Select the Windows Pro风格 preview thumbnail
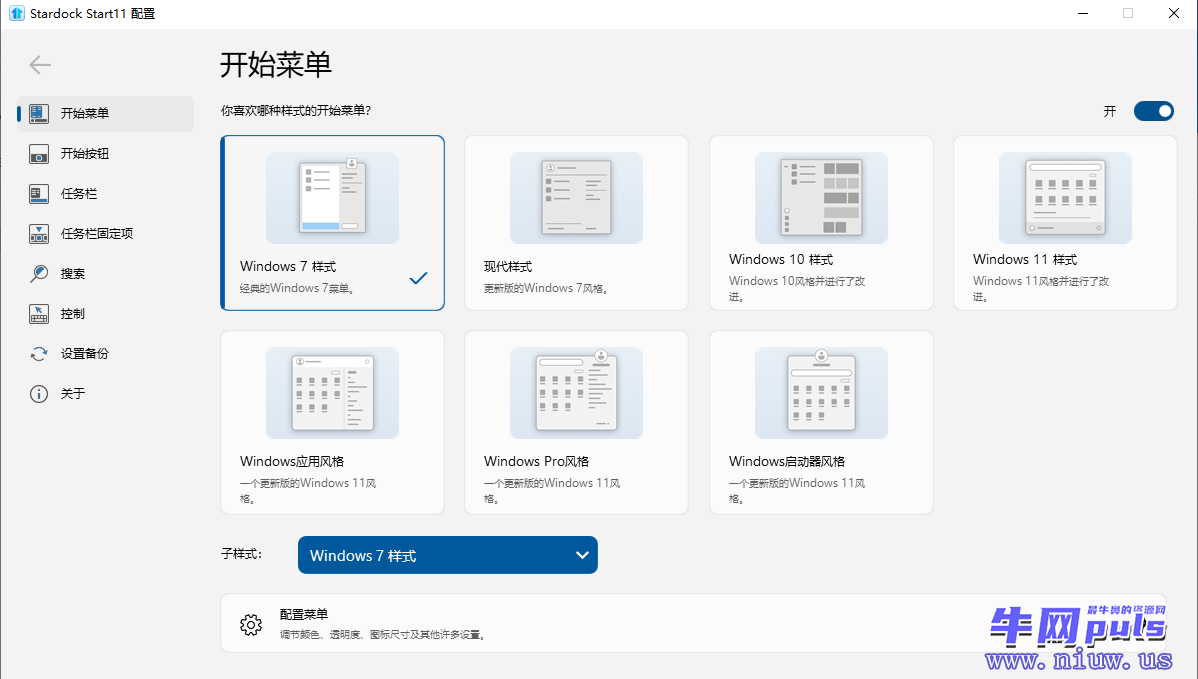Screen dimensions: 1198x679 coord(576,393)
